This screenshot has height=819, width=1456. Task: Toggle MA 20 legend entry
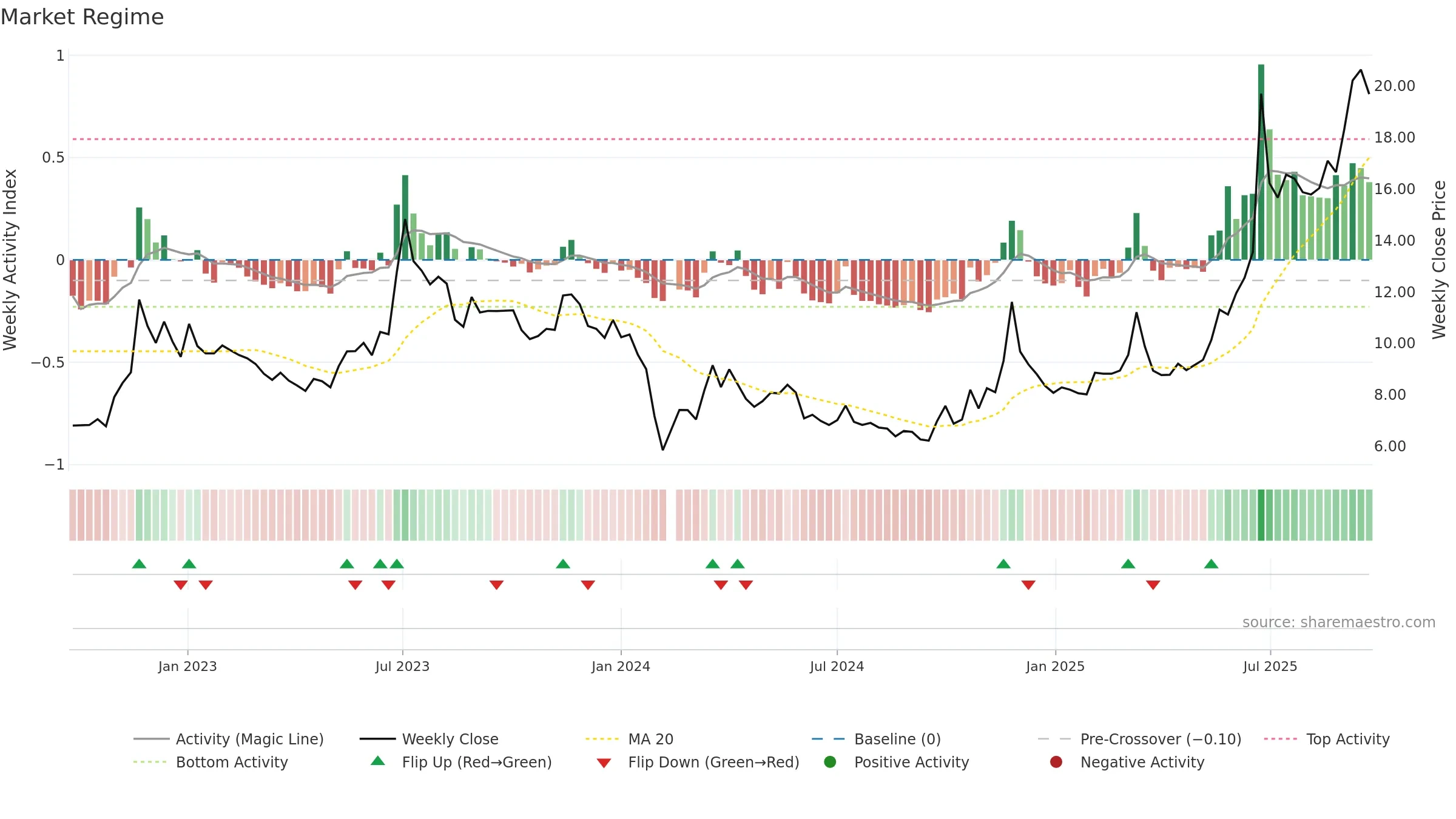pos(629,739)
